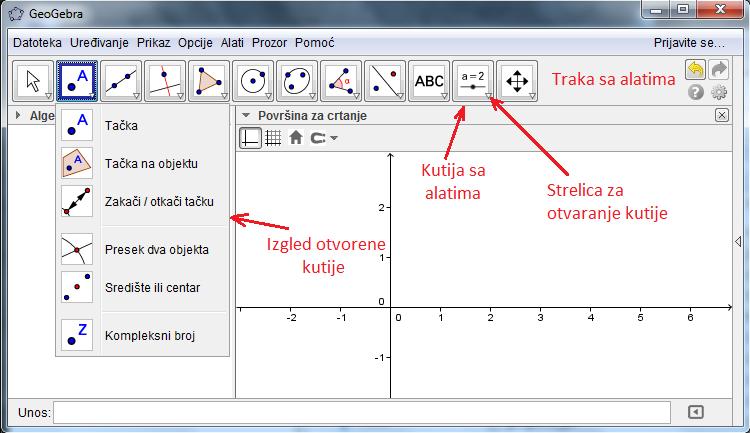Select the ABC text tool
Viewport: 750px width, 433px height.
coord(429,81)
